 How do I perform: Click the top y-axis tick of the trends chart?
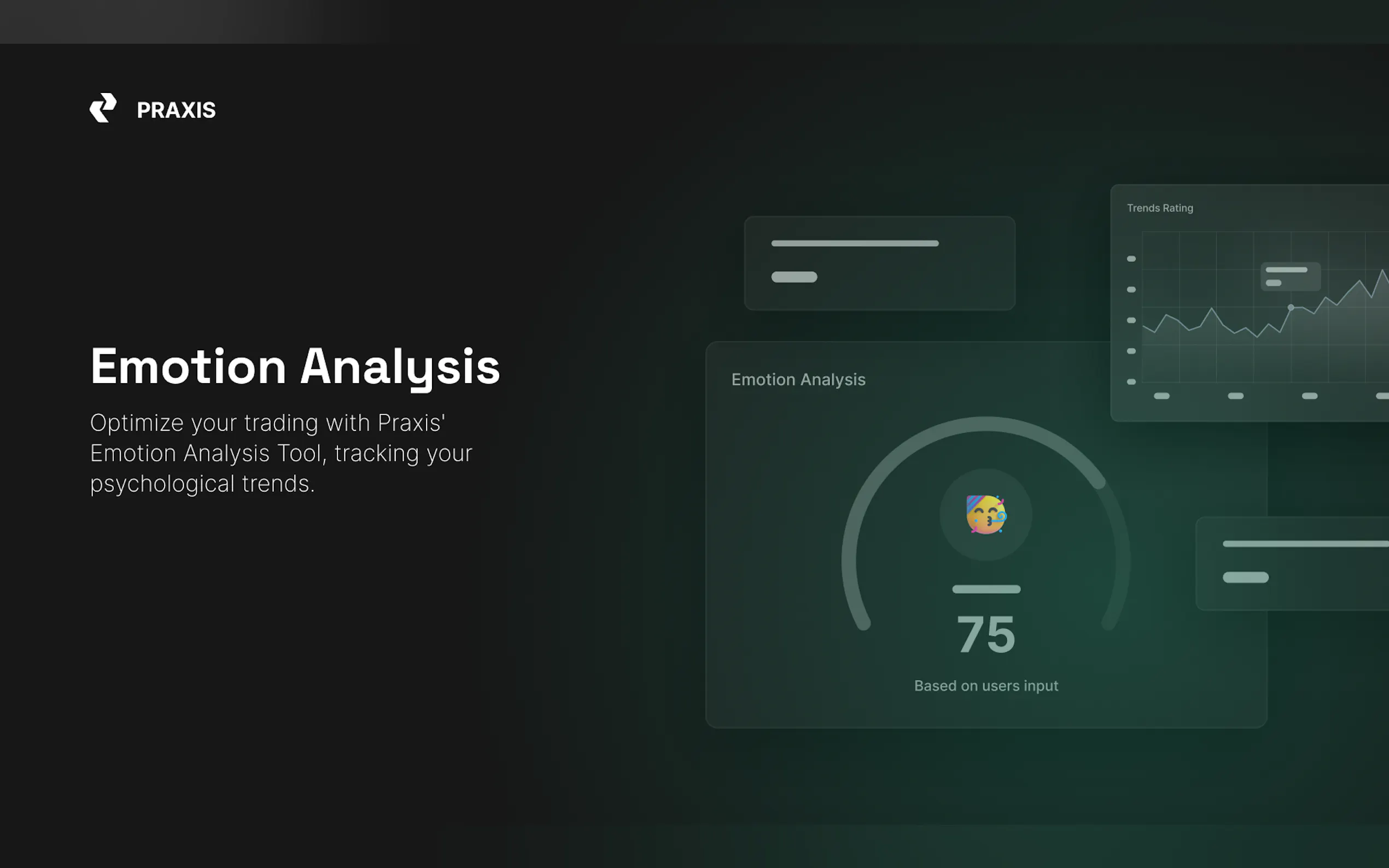[1131, 259]
